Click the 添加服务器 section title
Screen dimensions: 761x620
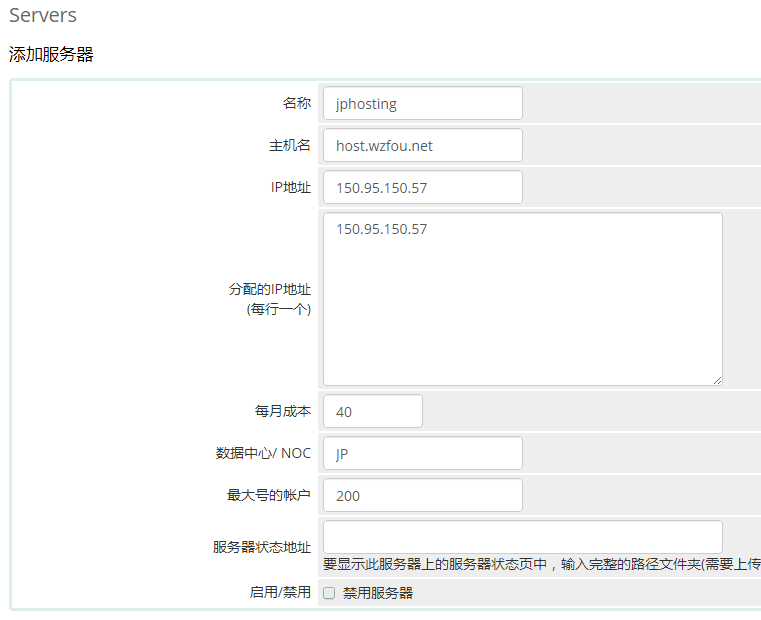click(51, 55)
